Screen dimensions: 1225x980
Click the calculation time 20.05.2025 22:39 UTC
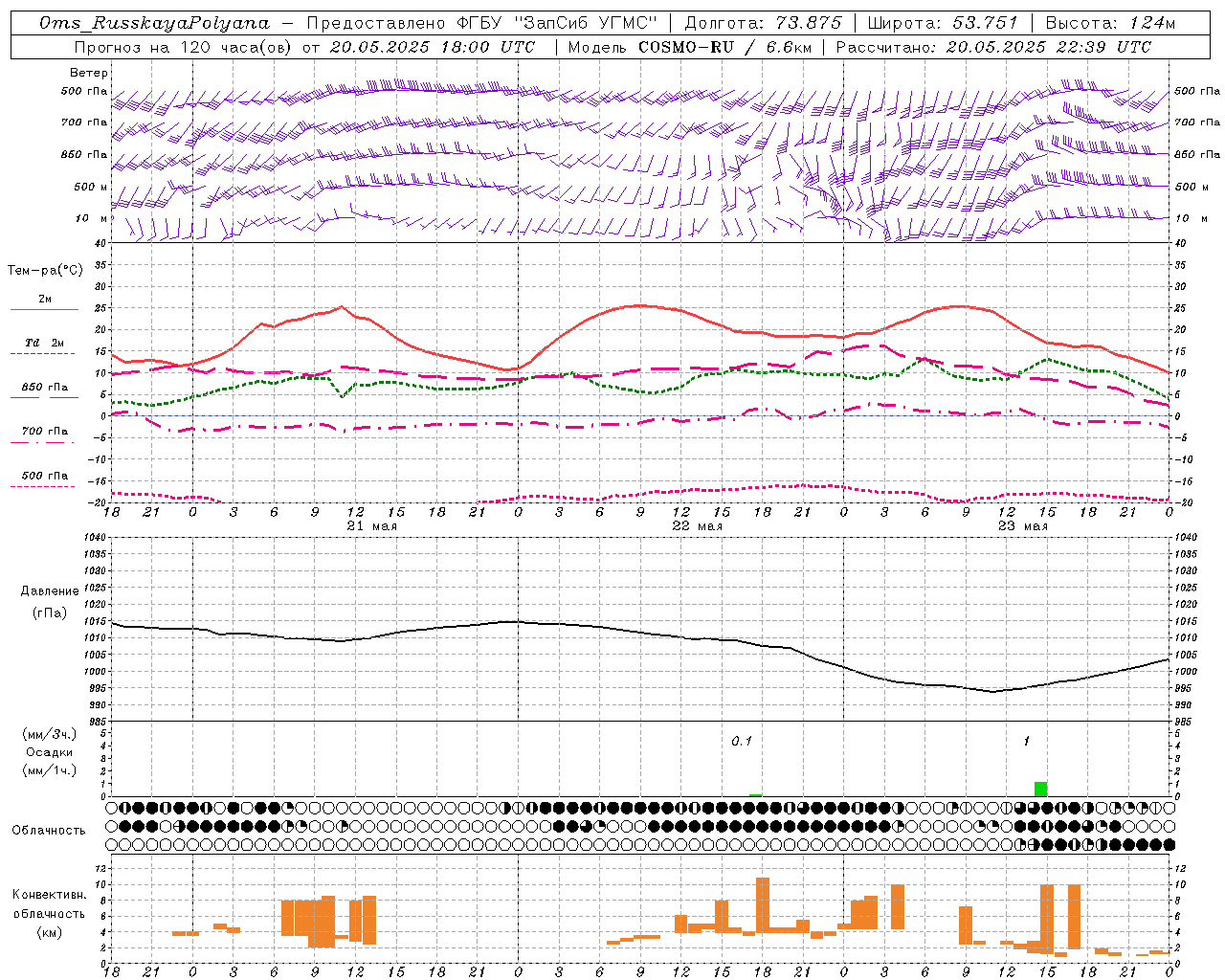(x=1049, y=47)
